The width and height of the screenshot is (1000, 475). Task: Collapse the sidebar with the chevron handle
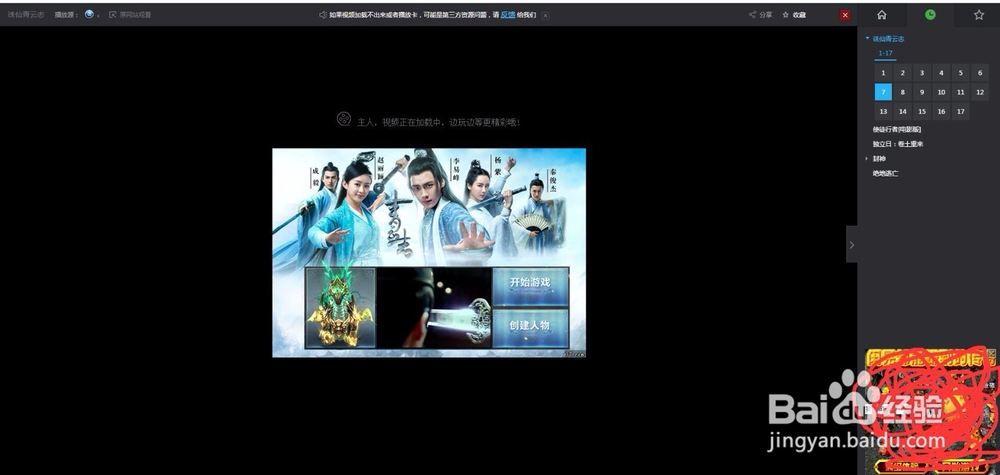coord(851,244)
